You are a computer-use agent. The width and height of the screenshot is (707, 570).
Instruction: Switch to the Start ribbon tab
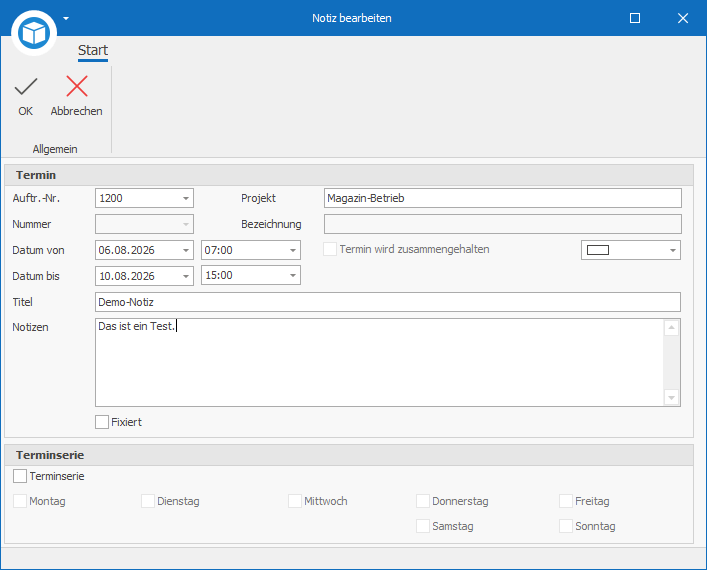coord(93,50)
